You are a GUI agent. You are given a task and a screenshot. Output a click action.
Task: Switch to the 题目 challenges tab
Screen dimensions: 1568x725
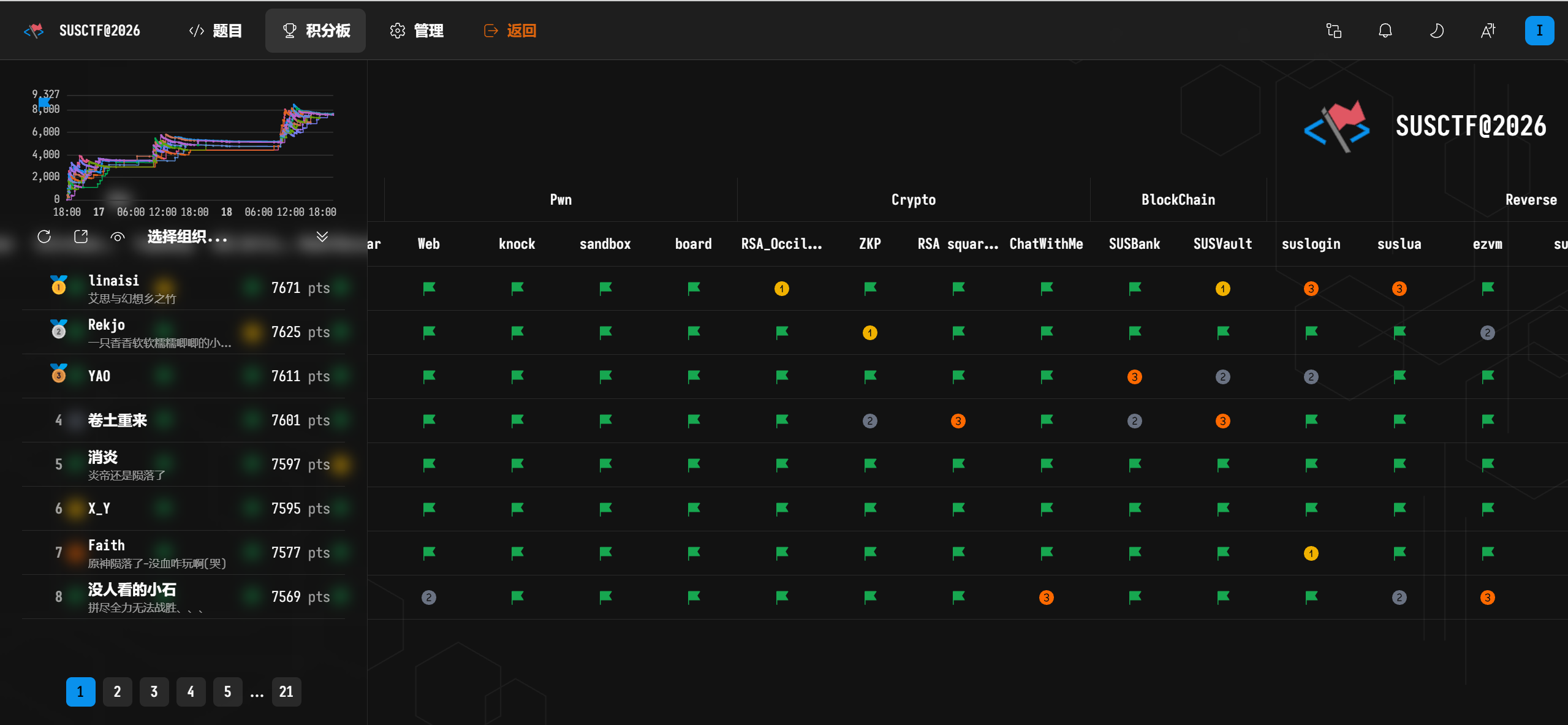[215, 31]
